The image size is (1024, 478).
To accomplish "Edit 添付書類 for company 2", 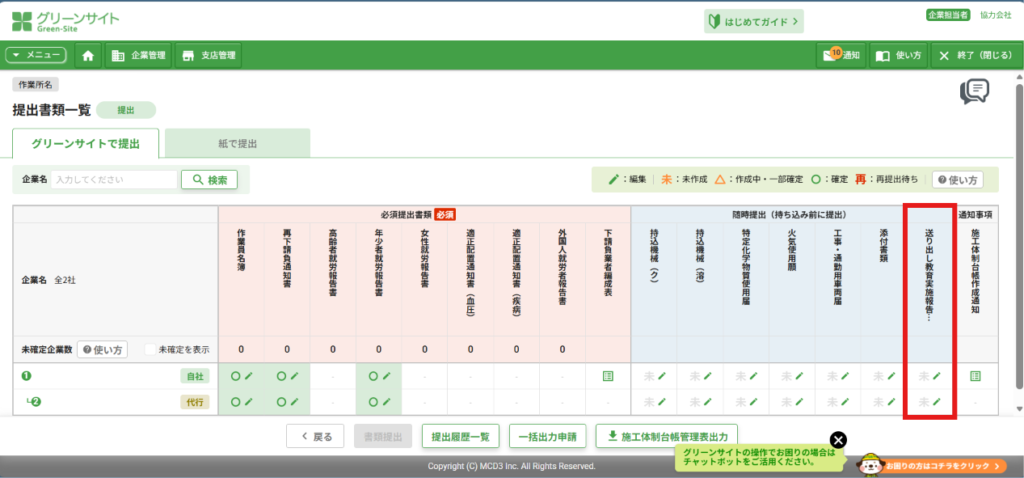I will click(x=891, y=402).
